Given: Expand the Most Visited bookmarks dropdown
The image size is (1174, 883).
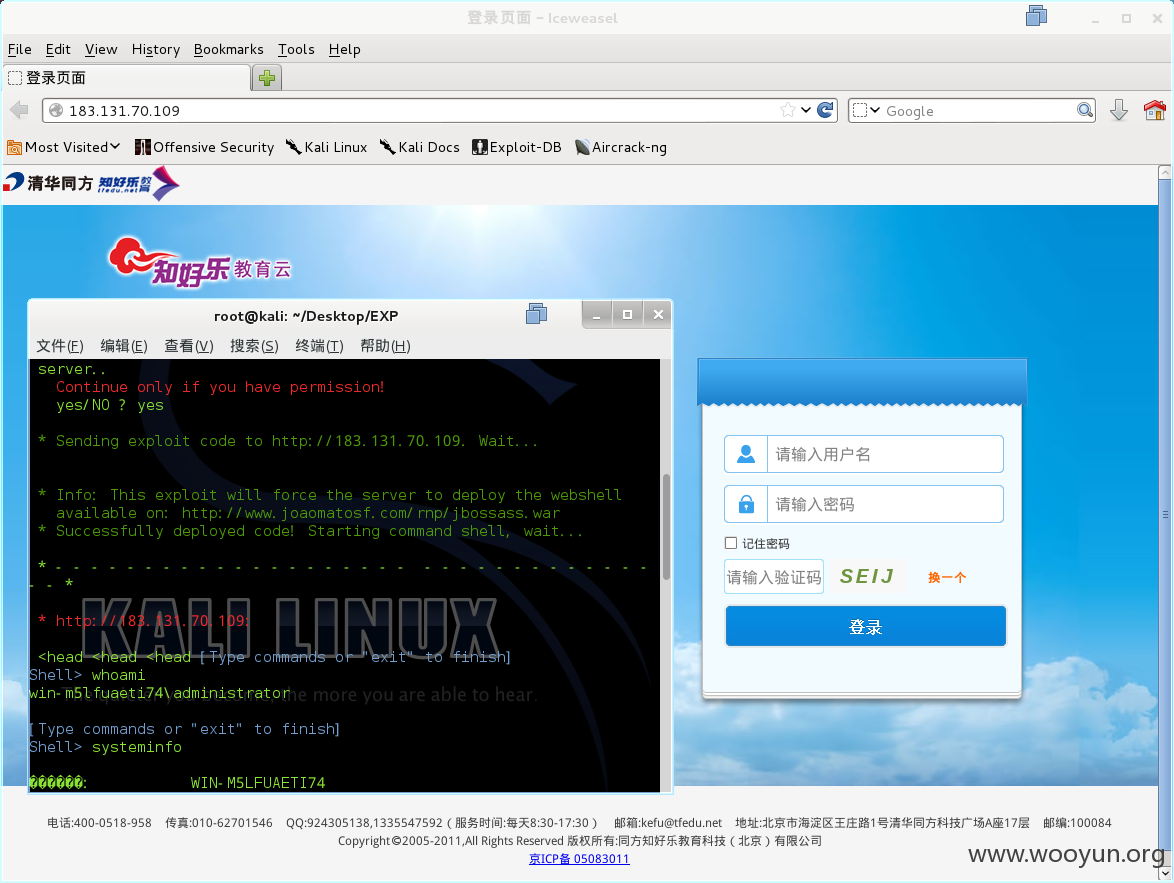Looking at the screenshot, I should (64, 147).
